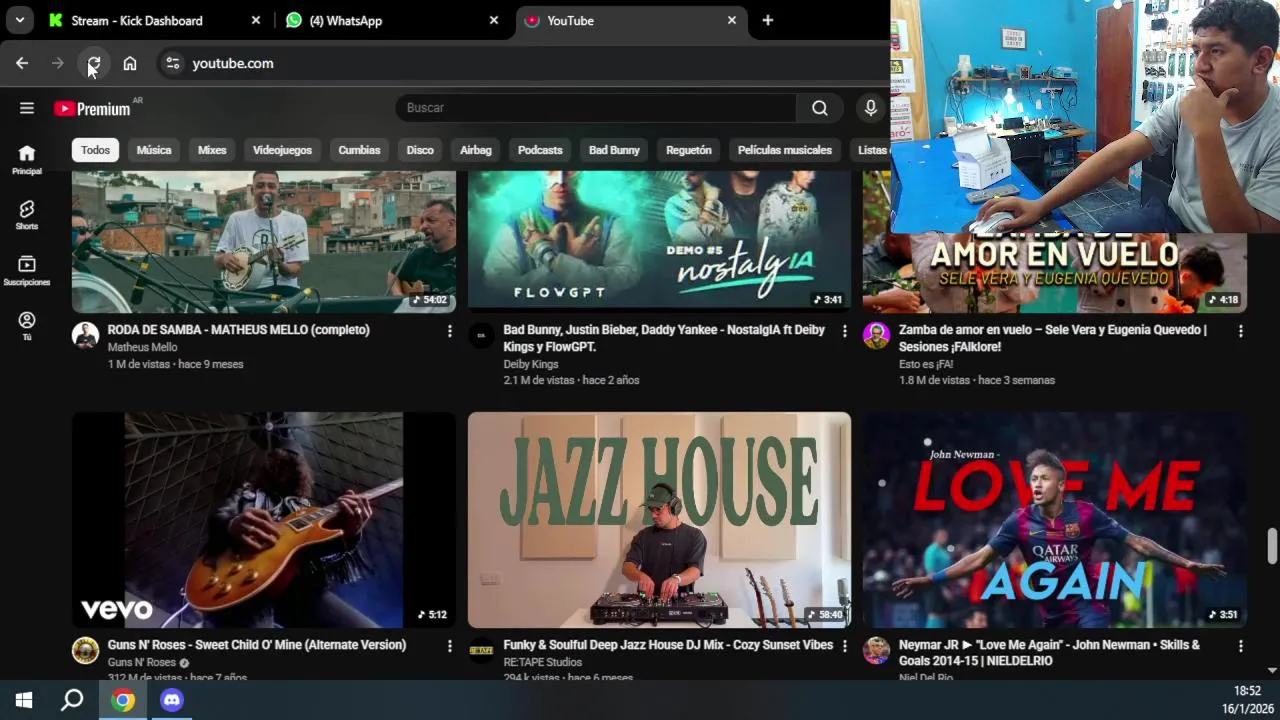
Task: Open Matheus Mello channel name link
Action: [x=143, y=347]
